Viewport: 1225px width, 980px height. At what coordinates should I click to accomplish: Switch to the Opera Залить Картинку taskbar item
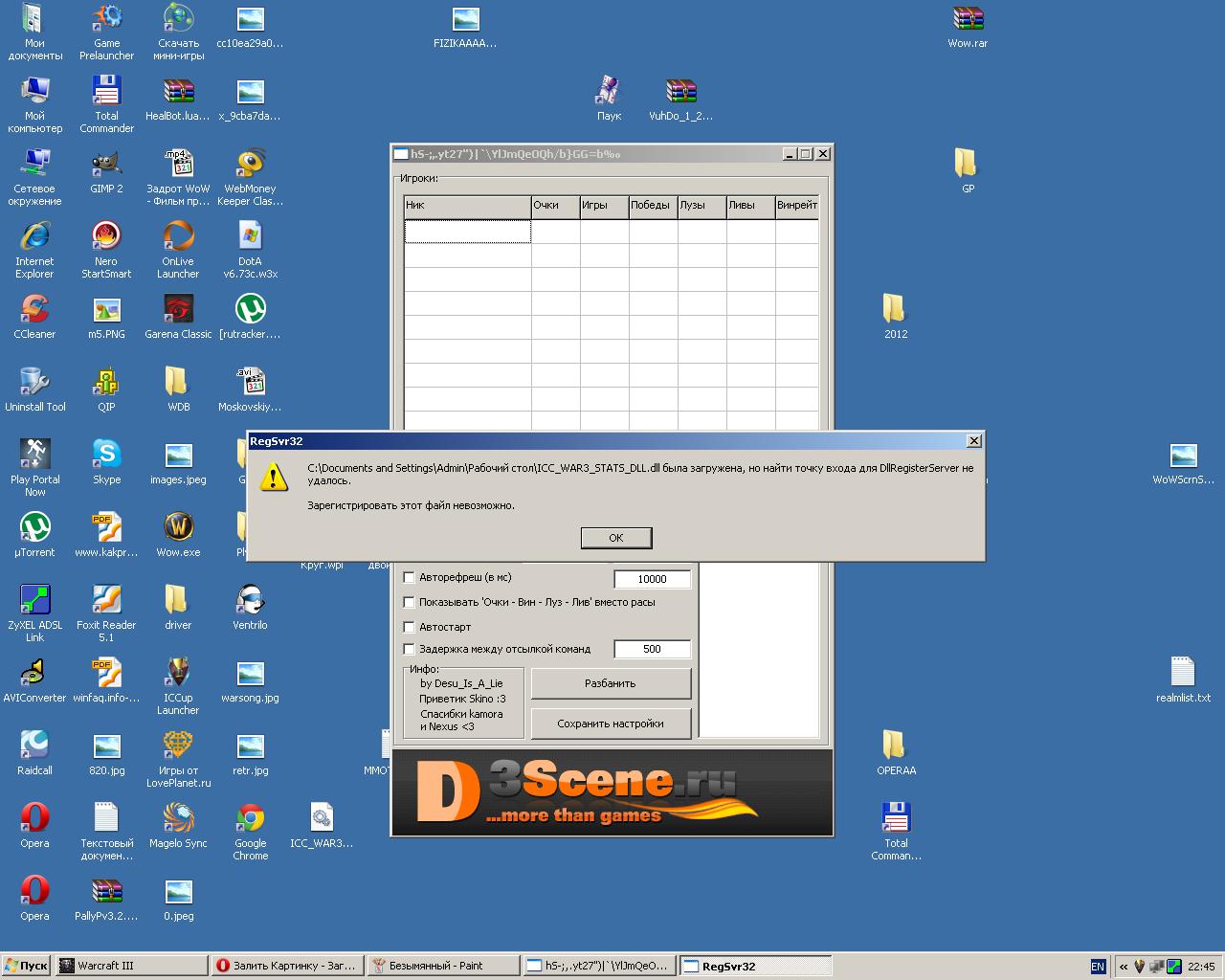pos(289,966)
